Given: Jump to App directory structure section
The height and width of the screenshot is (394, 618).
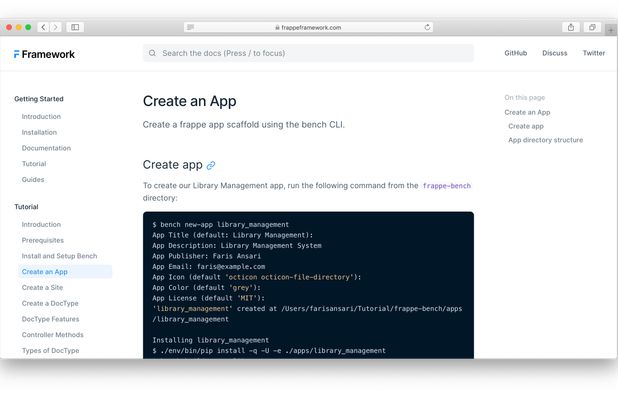Looking at the screenshot, I should (545, 140).
